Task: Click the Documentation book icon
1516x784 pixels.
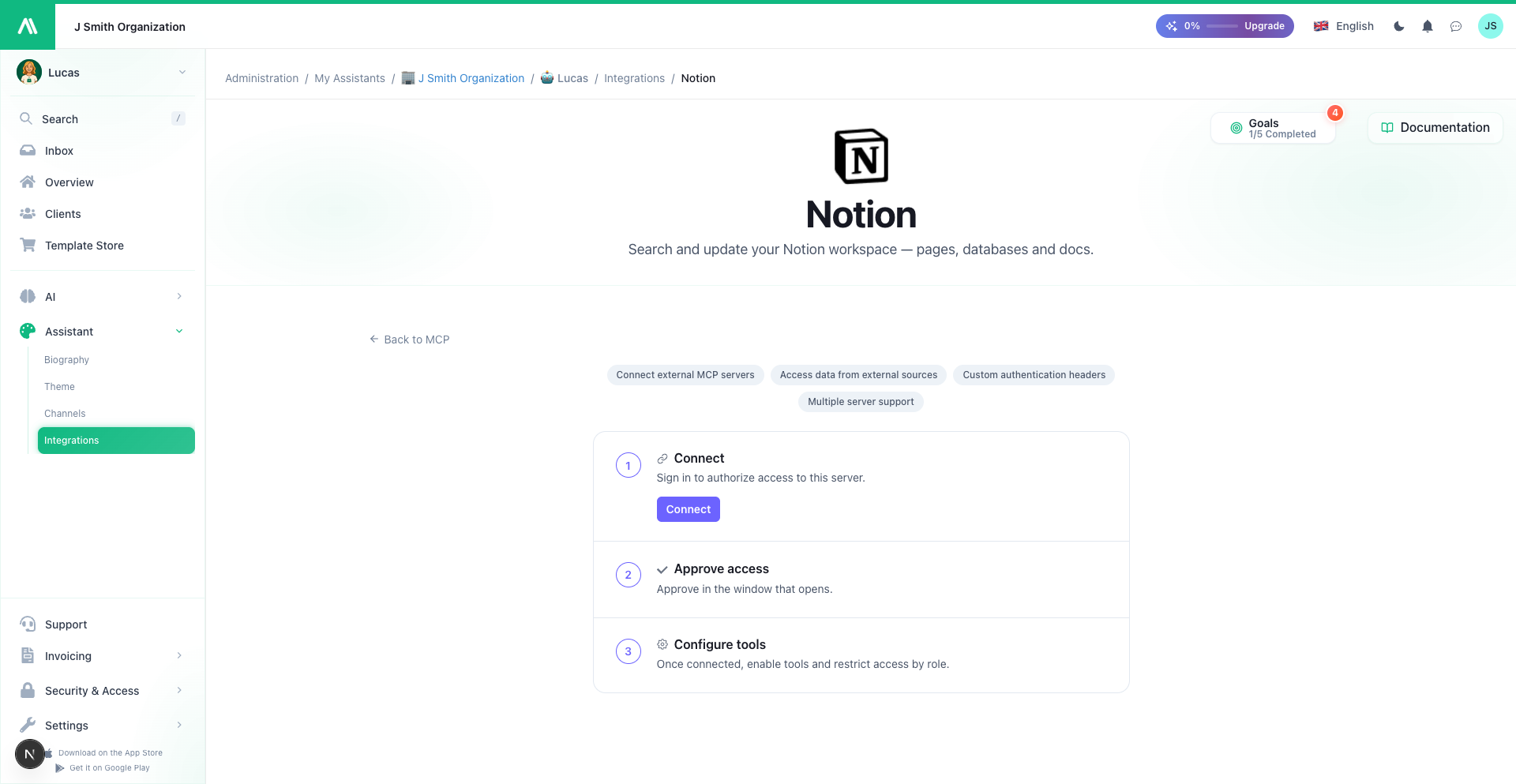Action: pyautogui.click(x=1387, y=128)
